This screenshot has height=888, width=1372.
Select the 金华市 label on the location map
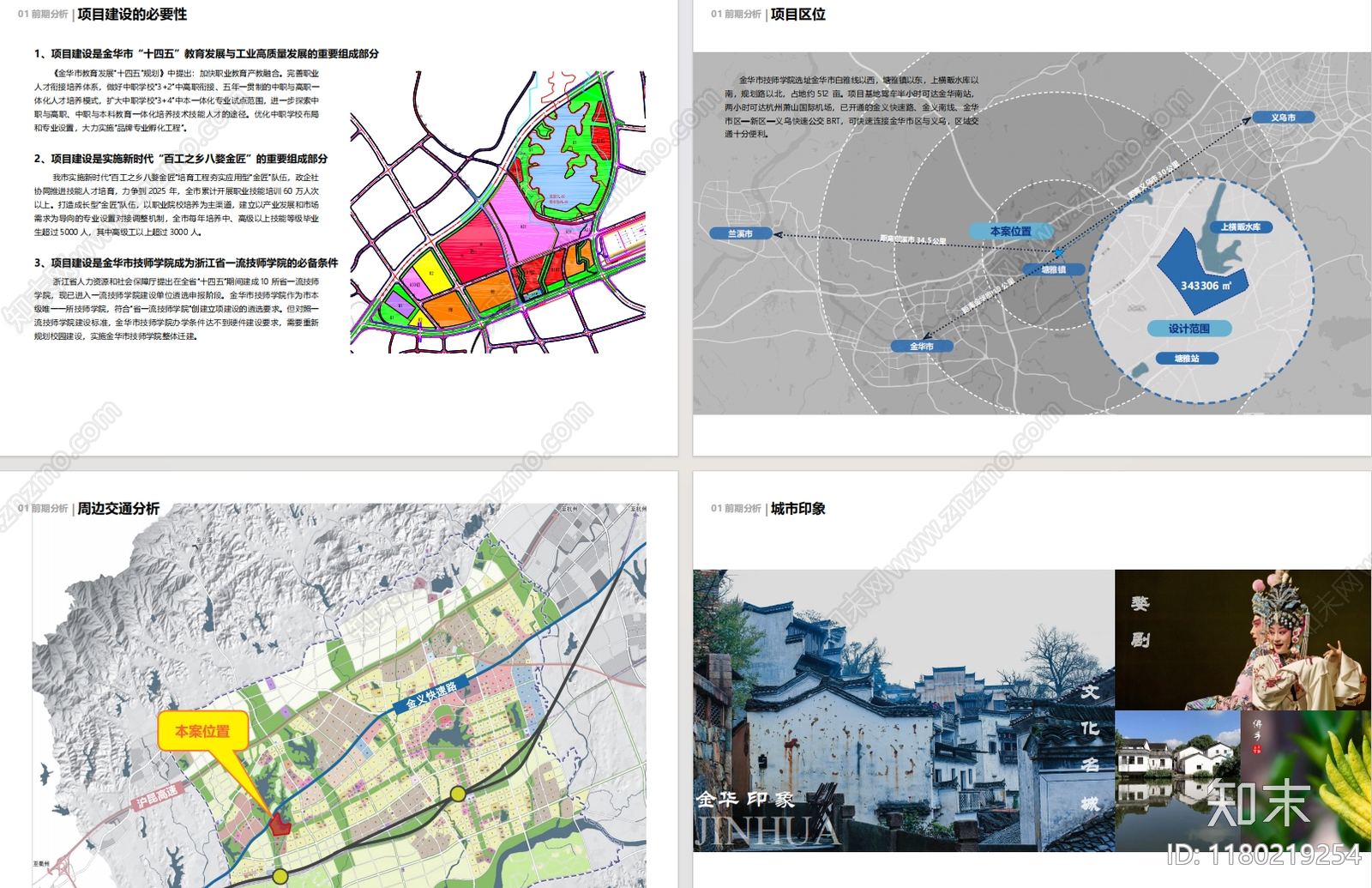point(922,347)
